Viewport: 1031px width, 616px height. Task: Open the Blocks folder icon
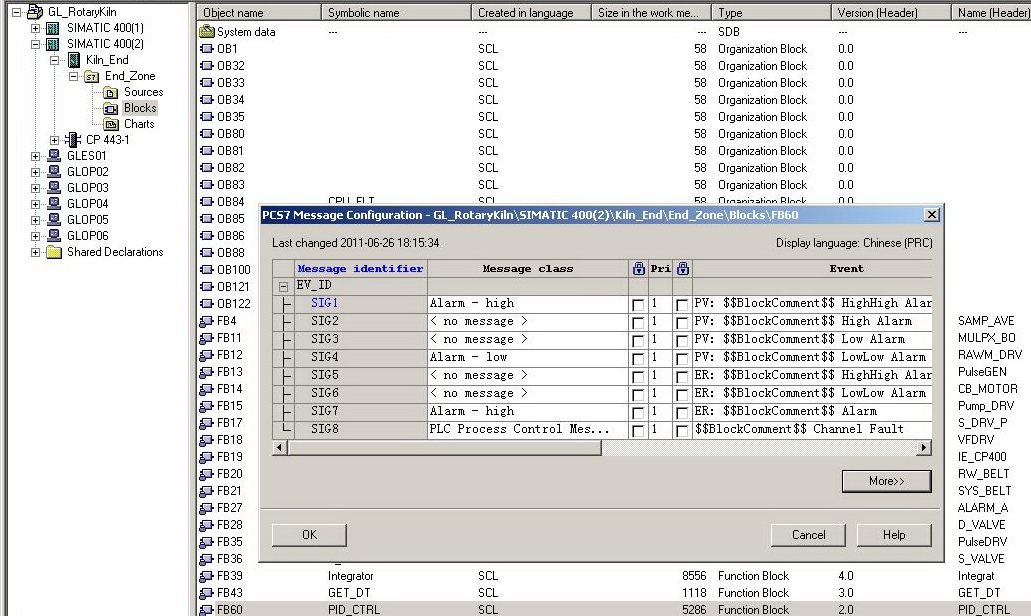(111, 108)
